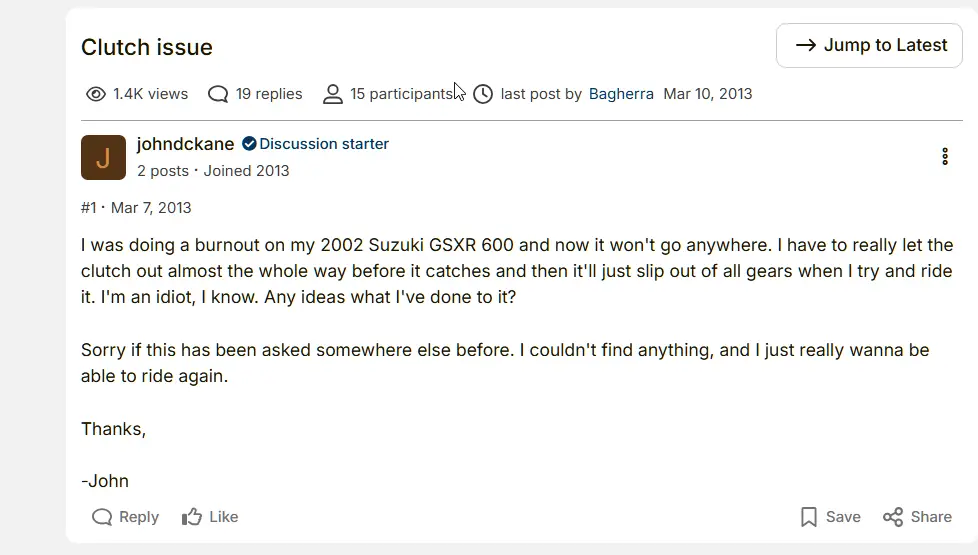Click the participants person icon
Screen dimensions: 978x555
333,94
